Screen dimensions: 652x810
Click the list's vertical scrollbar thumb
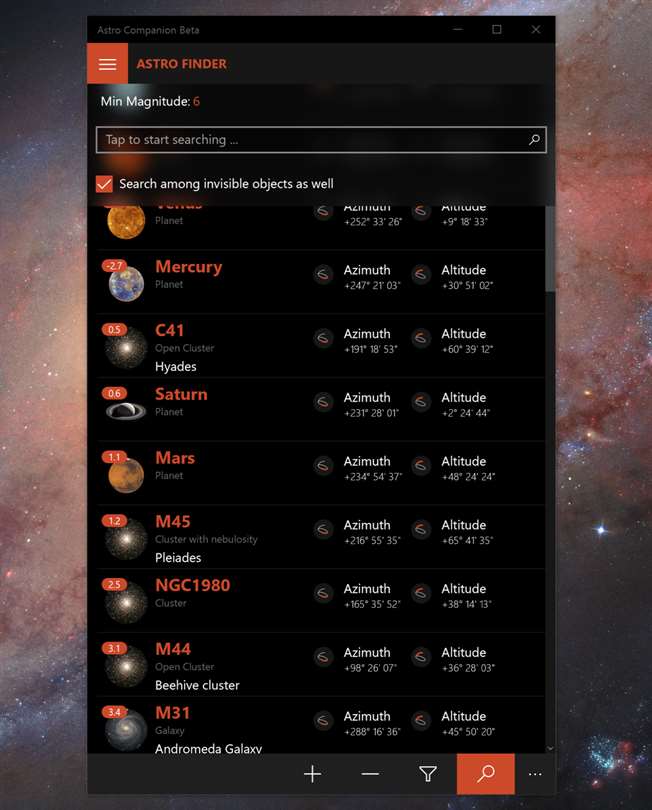click(x=550, y=248)
